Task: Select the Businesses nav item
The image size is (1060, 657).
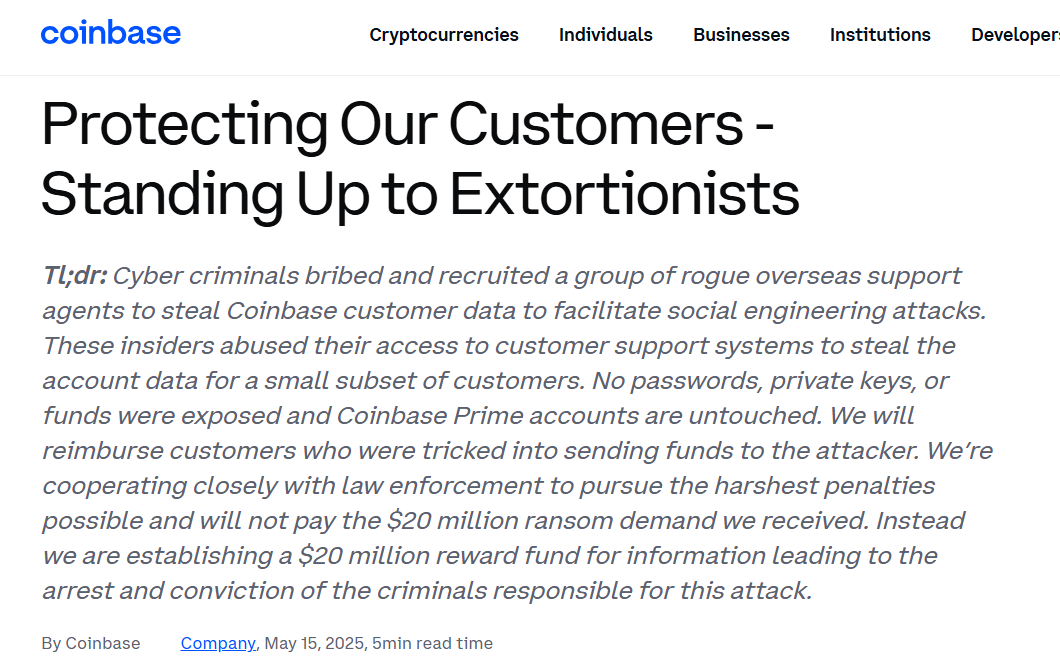Action: pos(742,34)
